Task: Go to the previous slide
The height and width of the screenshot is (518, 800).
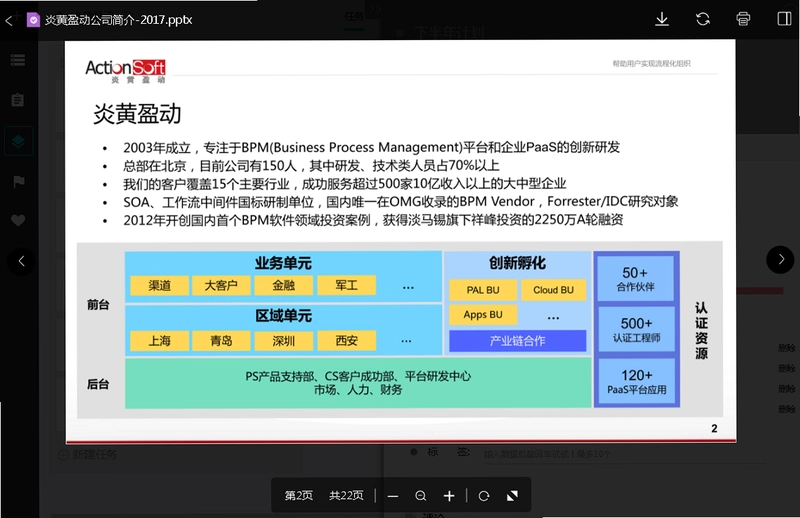Action: coord(21,261)
